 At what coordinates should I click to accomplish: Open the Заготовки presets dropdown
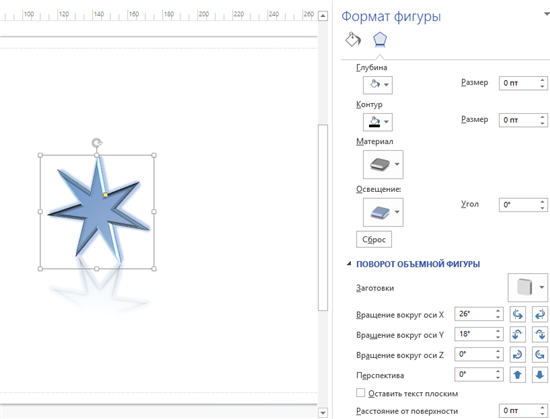pos(528,288)
